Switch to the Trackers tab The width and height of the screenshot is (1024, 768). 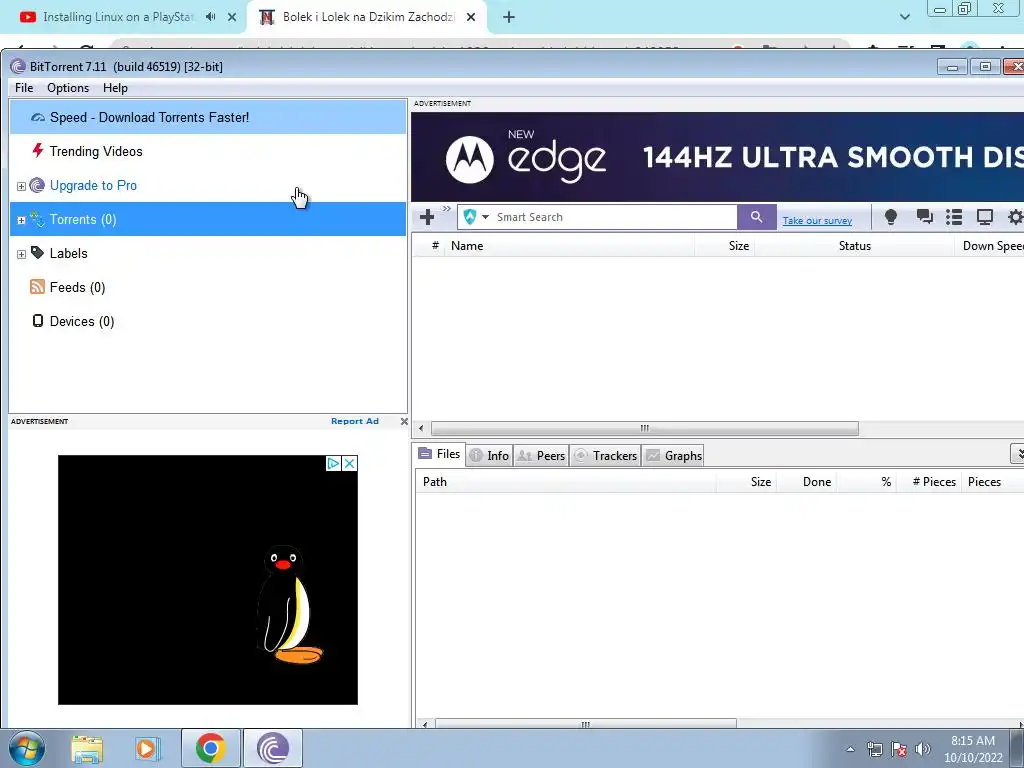[x=605, y=456]
